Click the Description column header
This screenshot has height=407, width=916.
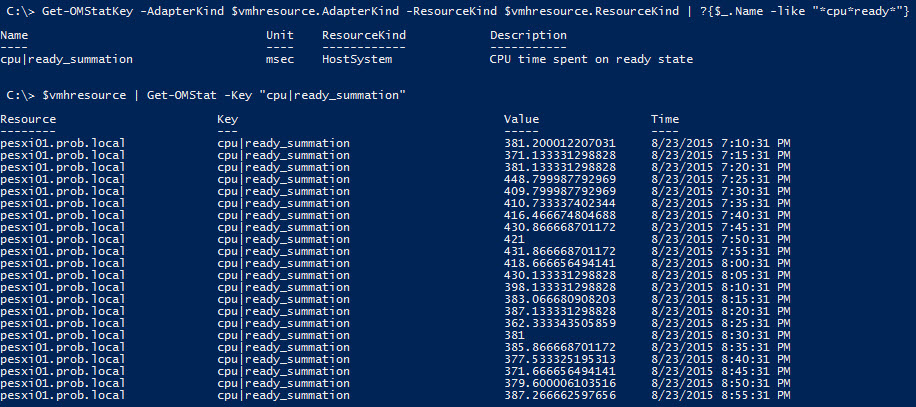(x=528, y=35)
